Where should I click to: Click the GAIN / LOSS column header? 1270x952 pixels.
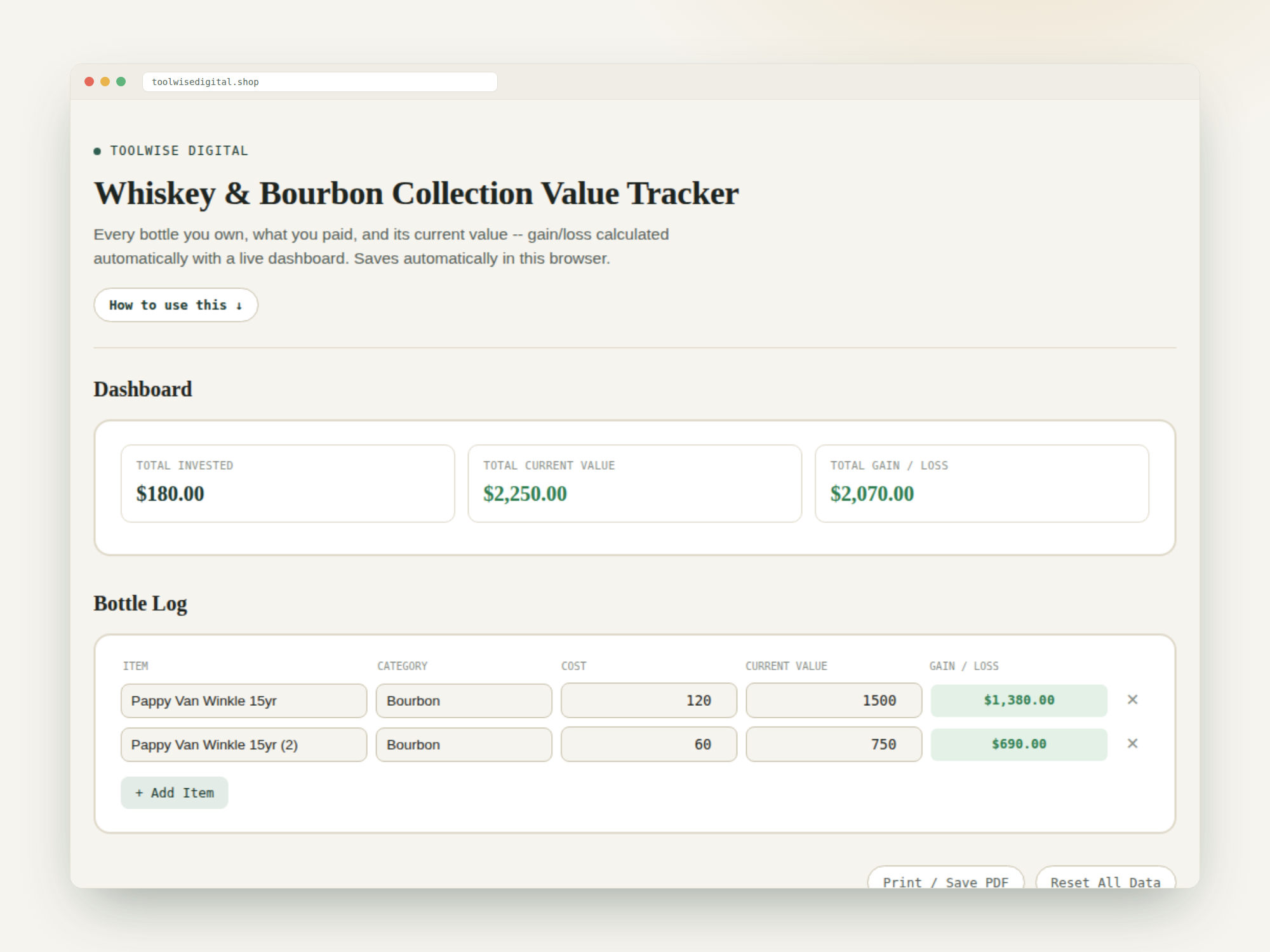click(964, 666)
